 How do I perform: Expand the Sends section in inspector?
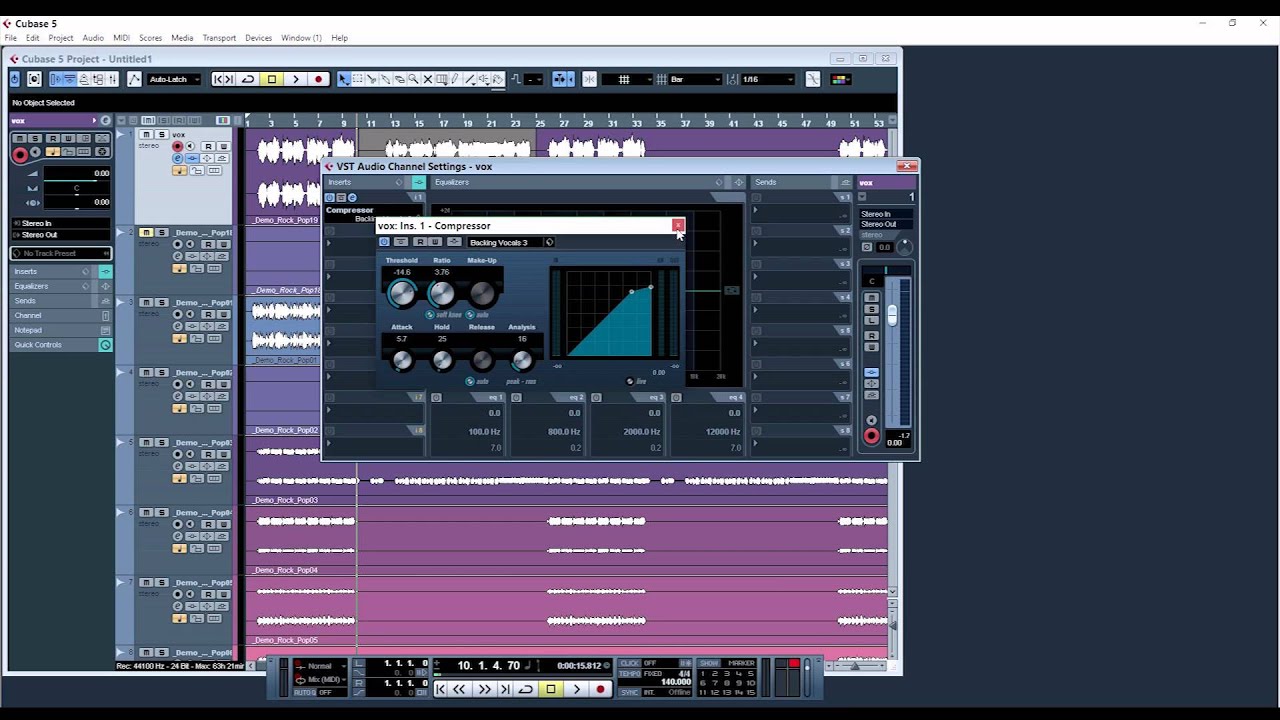[x=60, y=300]
